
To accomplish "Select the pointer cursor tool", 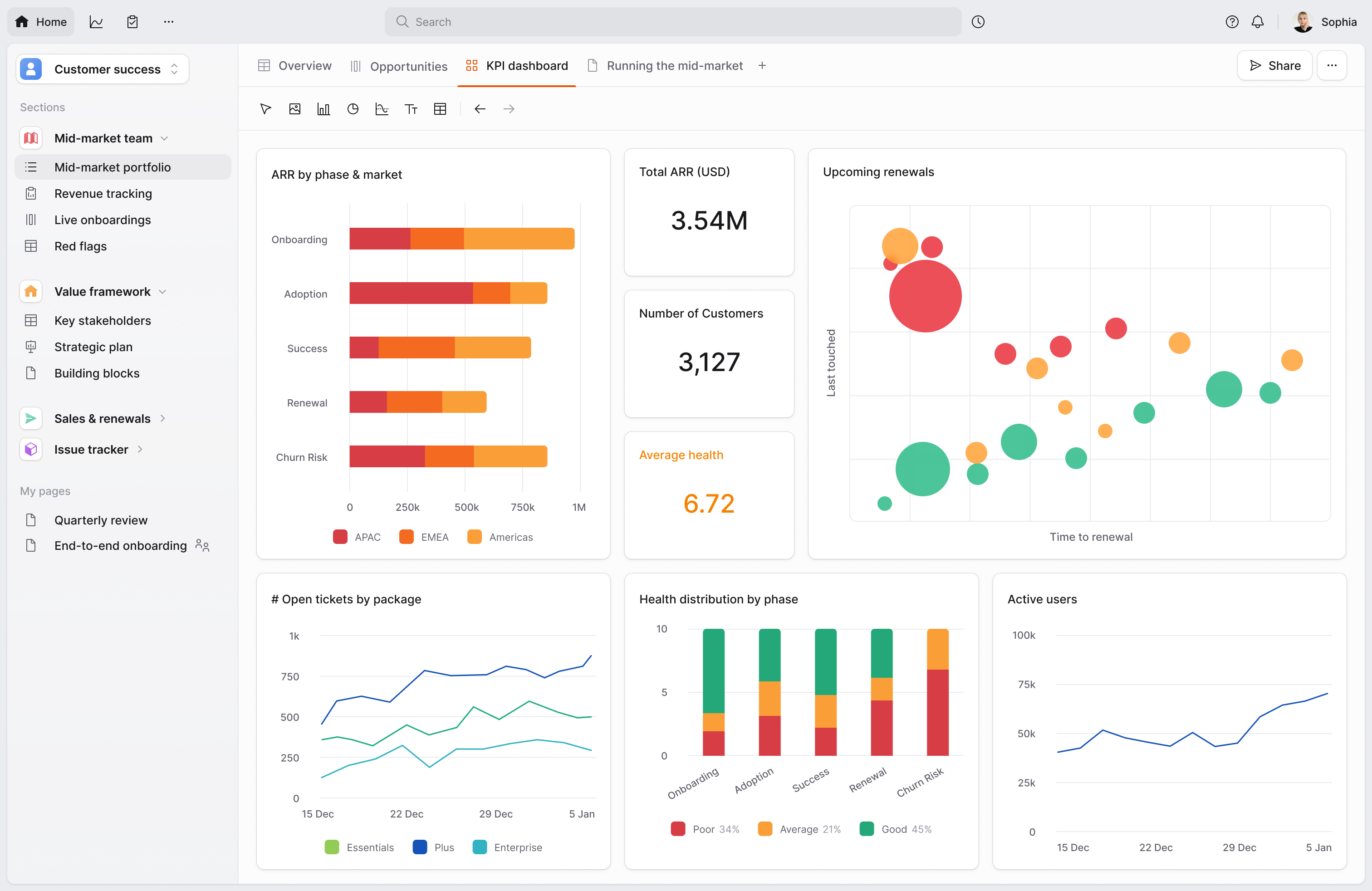I will click(x=265, y=109).
